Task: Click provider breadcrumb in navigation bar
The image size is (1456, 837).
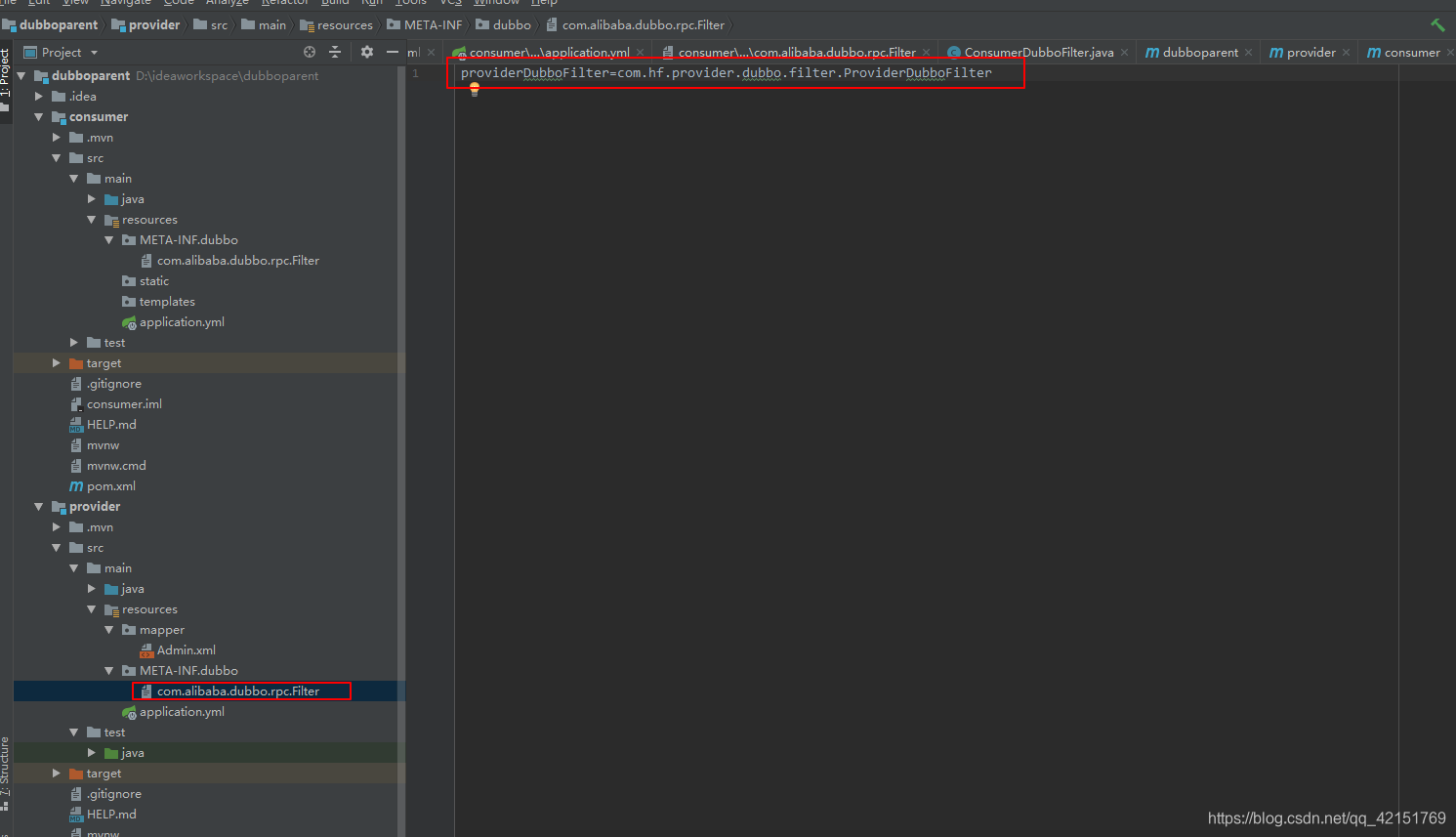Action: coord(146,24)
